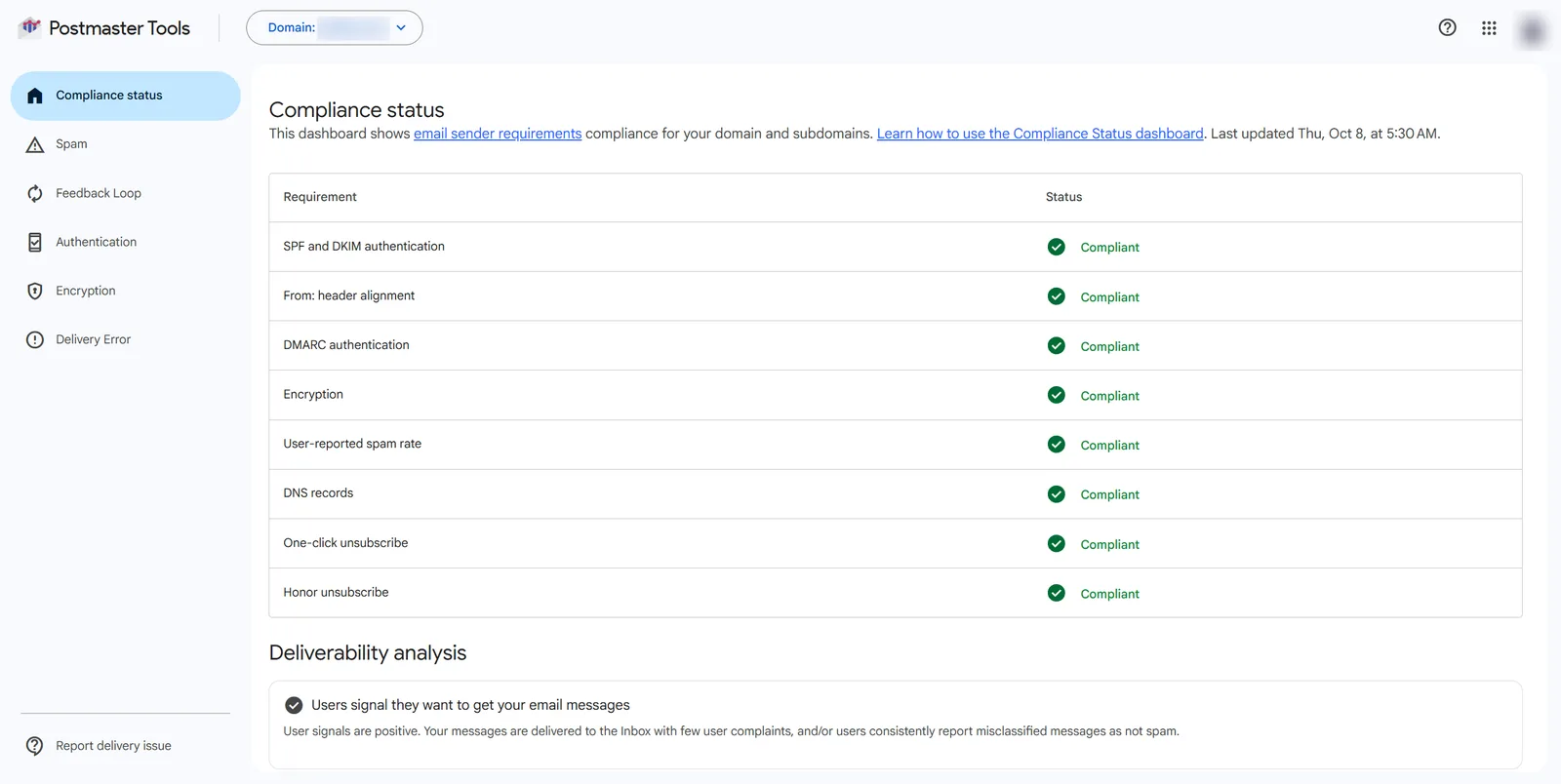Click the Encryption requirement row text

click(x=313, y=395)
